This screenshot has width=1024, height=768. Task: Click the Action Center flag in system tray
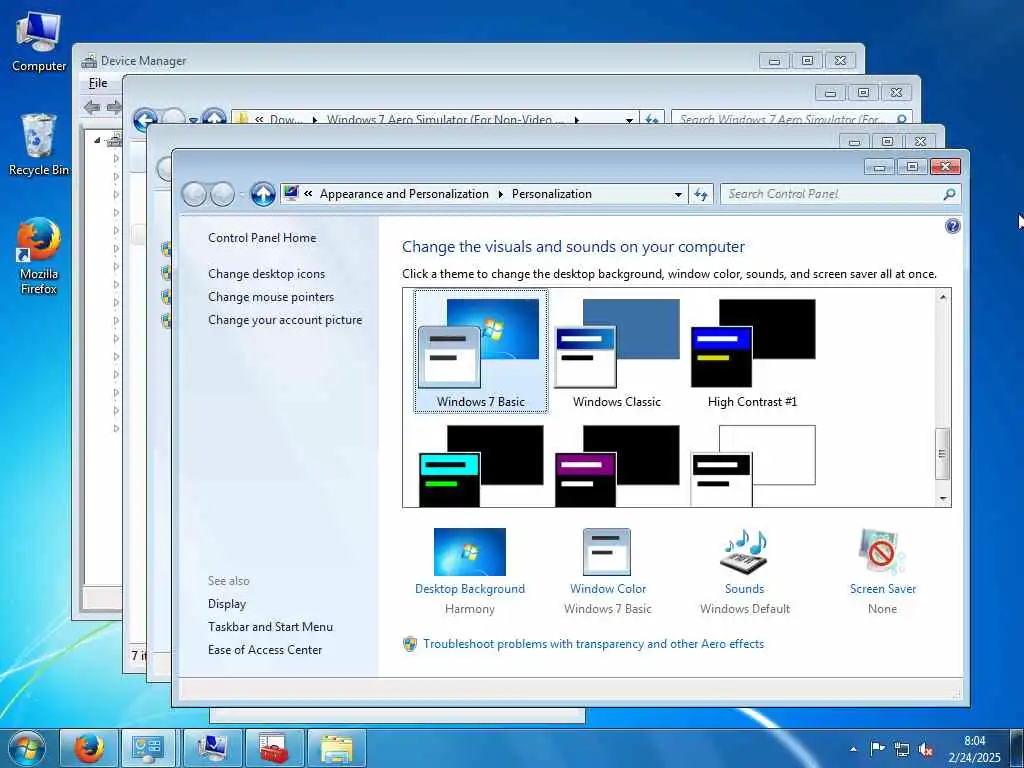(x=877, y=748)
